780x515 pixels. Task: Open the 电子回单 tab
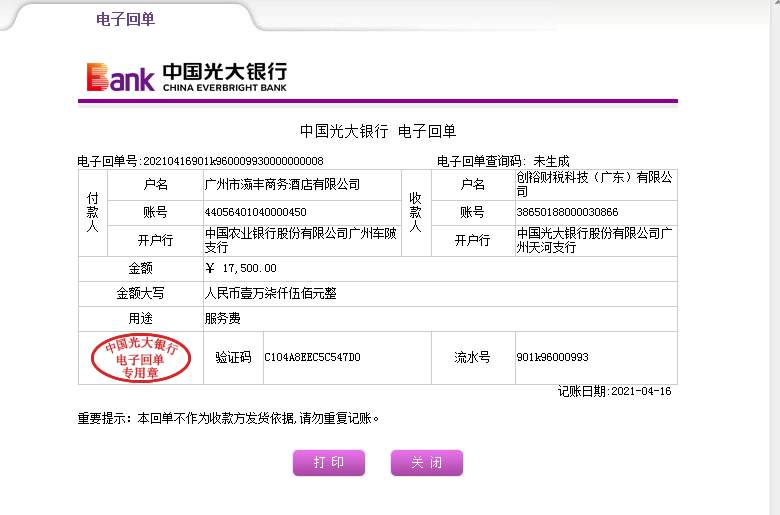[x=125, y=19]
